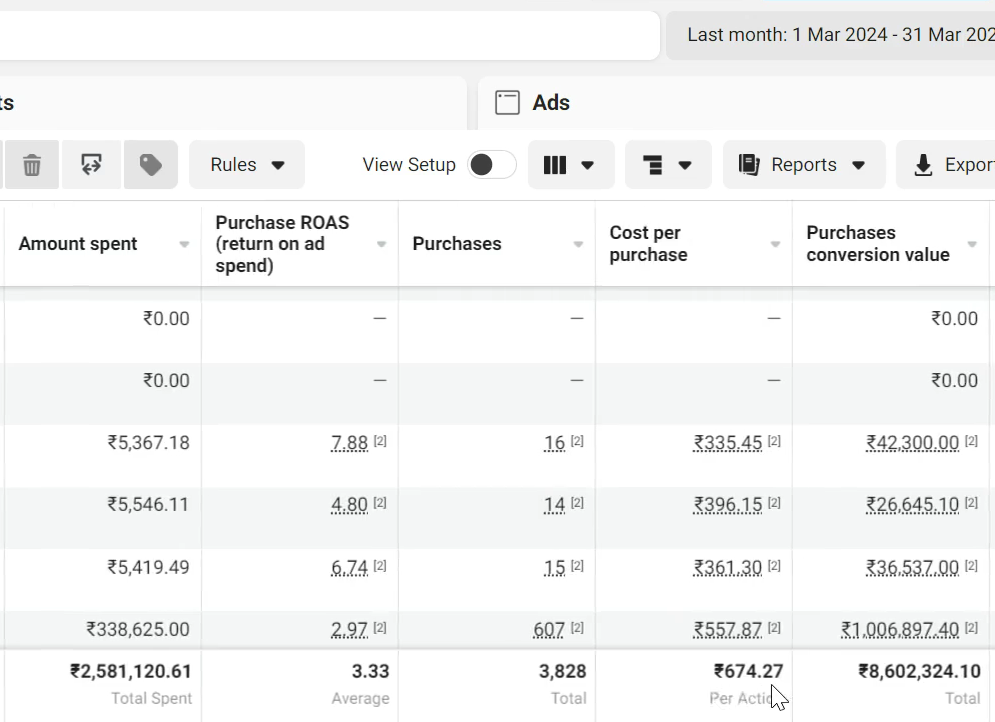Switch to the Ads tab
The image size is (995, 722).
point(551,103)
